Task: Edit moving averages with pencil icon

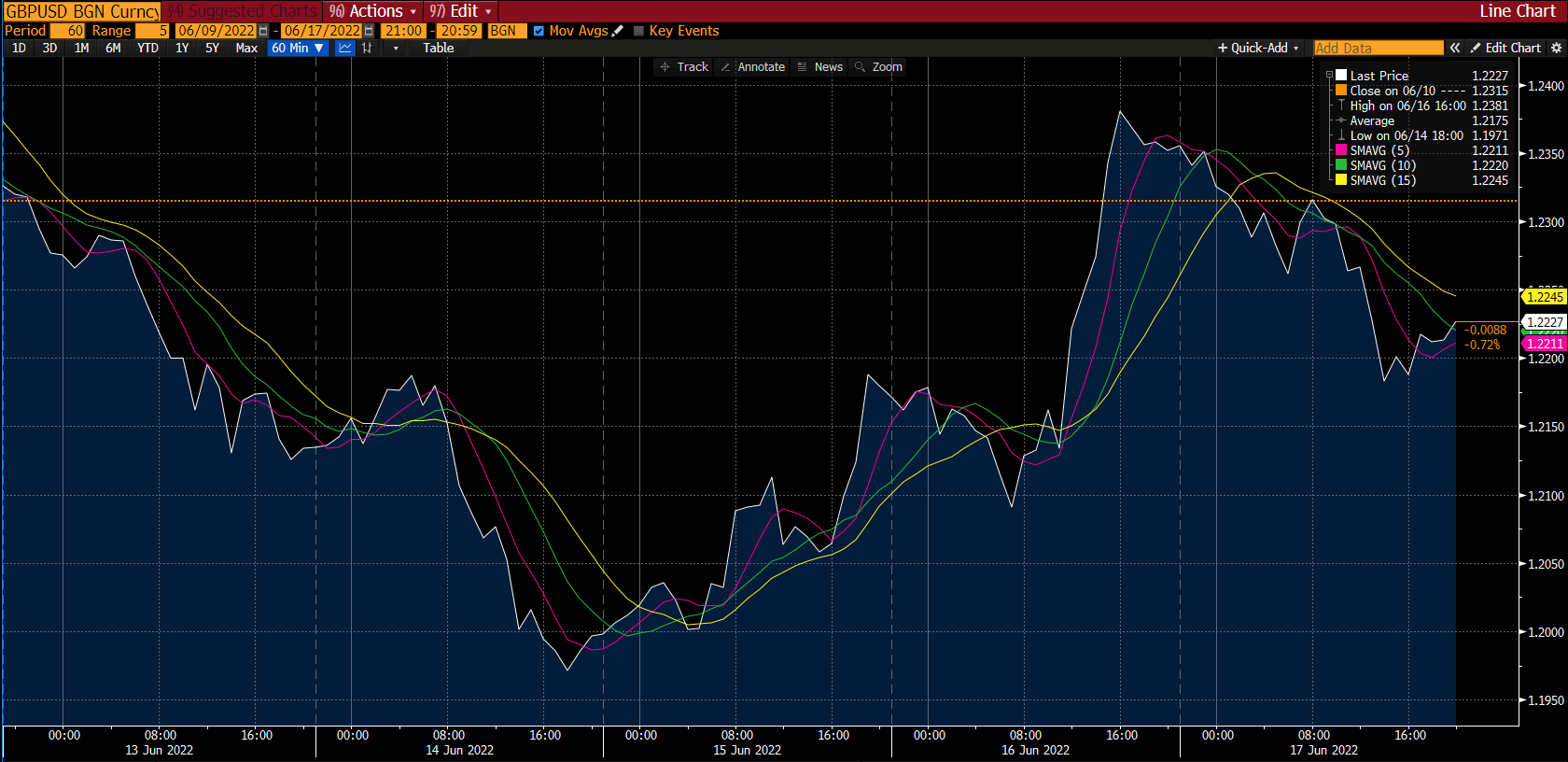Action: tap(617, 31)
